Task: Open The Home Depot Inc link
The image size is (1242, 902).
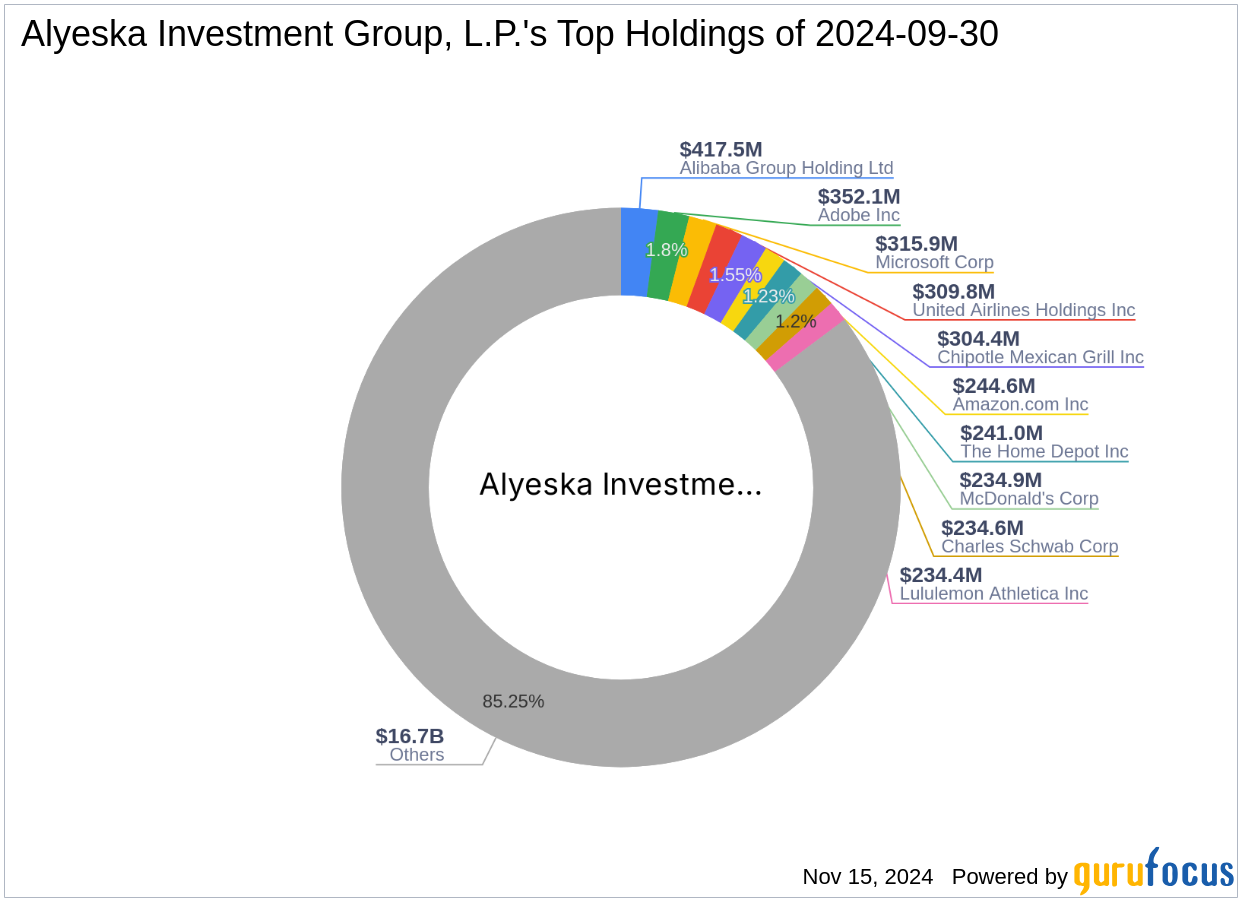Action: pyautogui.click(x=1043, y=451)
